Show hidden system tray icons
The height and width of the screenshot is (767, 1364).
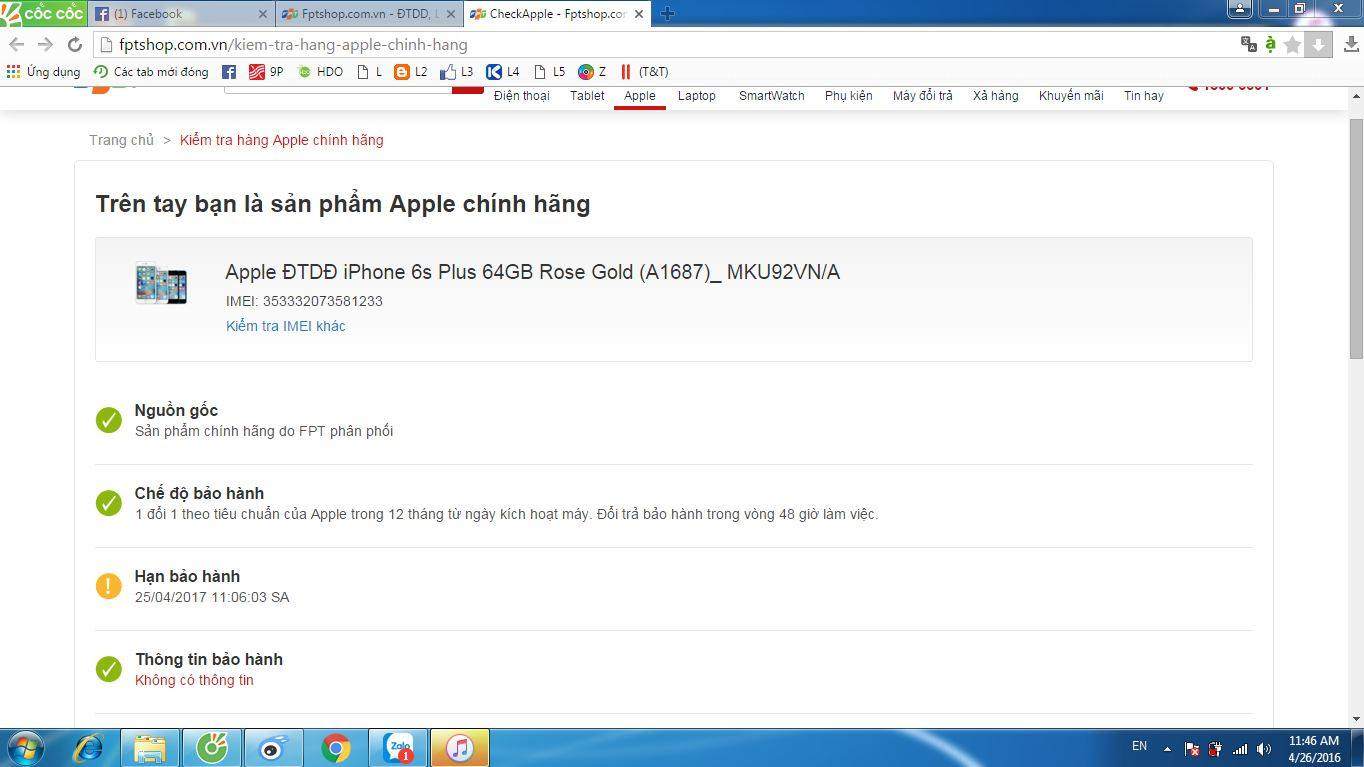(x=1166, y=748)
